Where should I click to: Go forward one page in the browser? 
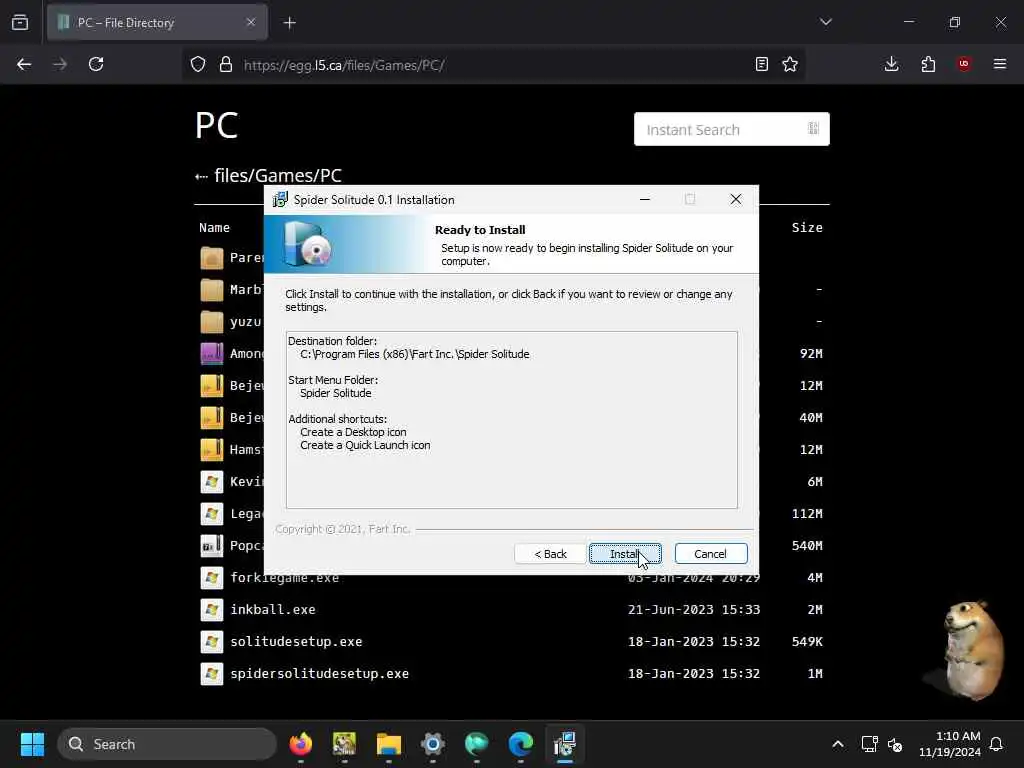click(60, 64)
